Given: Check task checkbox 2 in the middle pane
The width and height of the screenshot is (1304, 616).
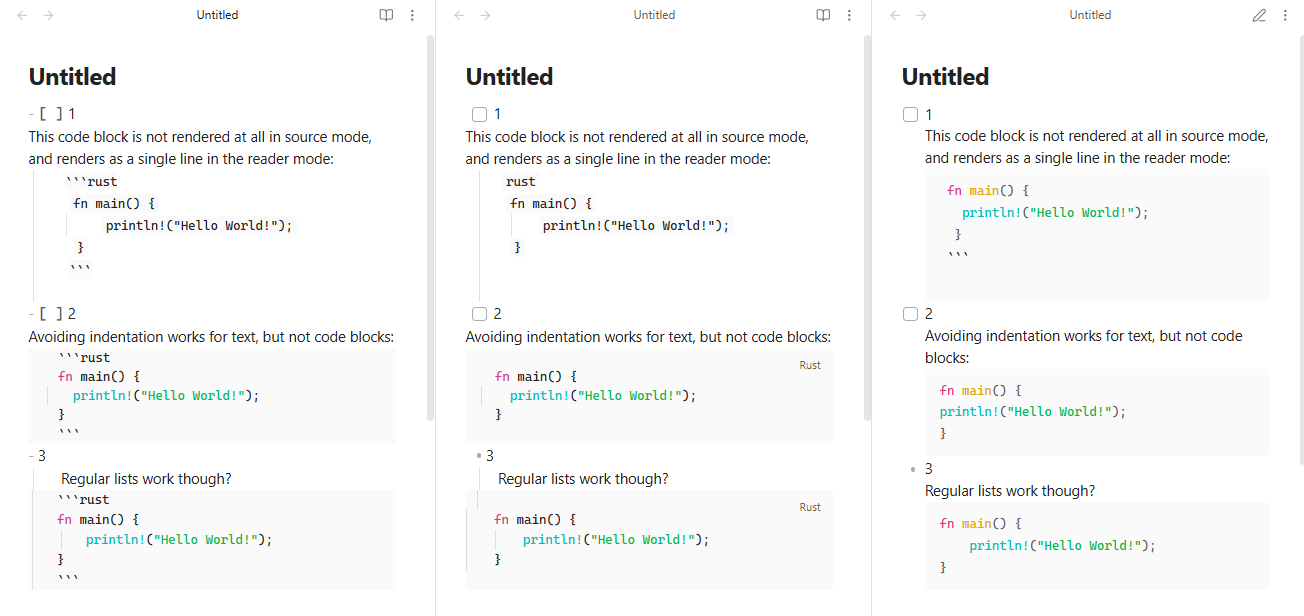Looking at the screenshot, I should point(479,314).
